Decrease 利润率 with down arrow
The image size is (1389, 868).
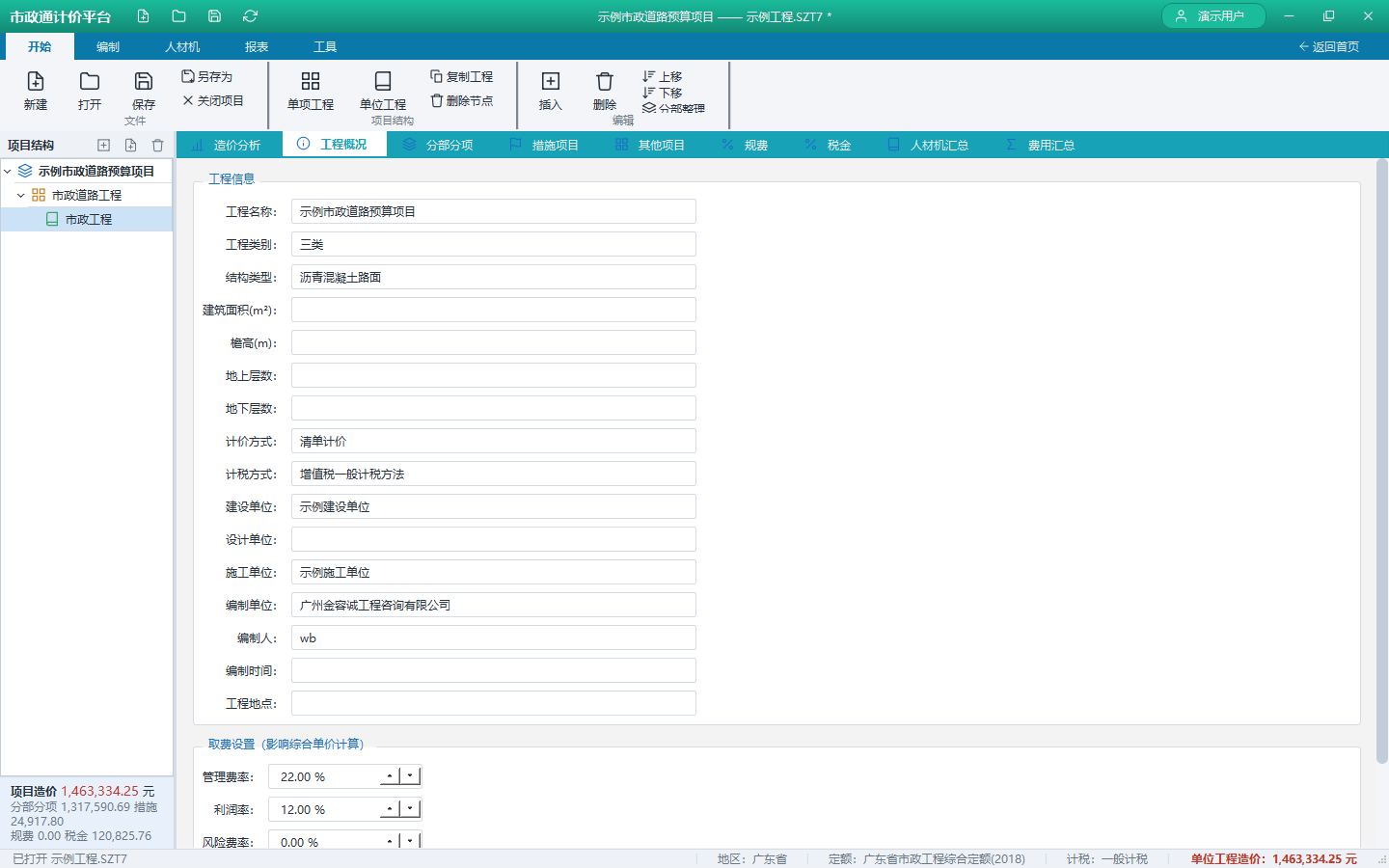(410, 809)
